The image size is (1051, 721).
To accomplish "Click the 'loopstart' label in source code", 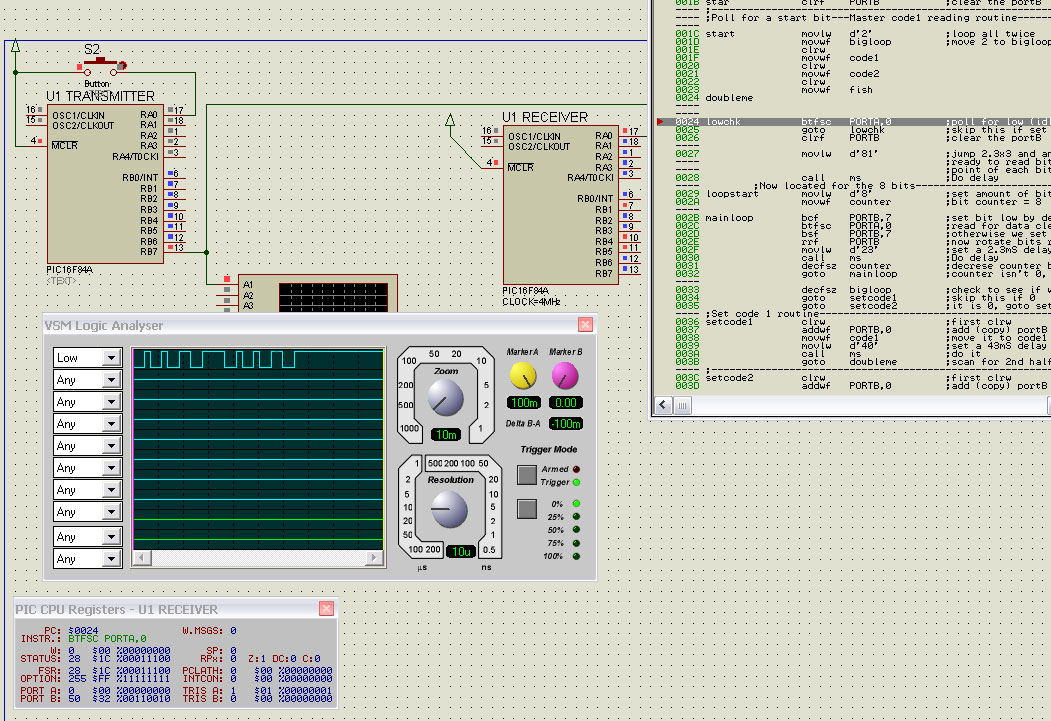I will (732, 194).
